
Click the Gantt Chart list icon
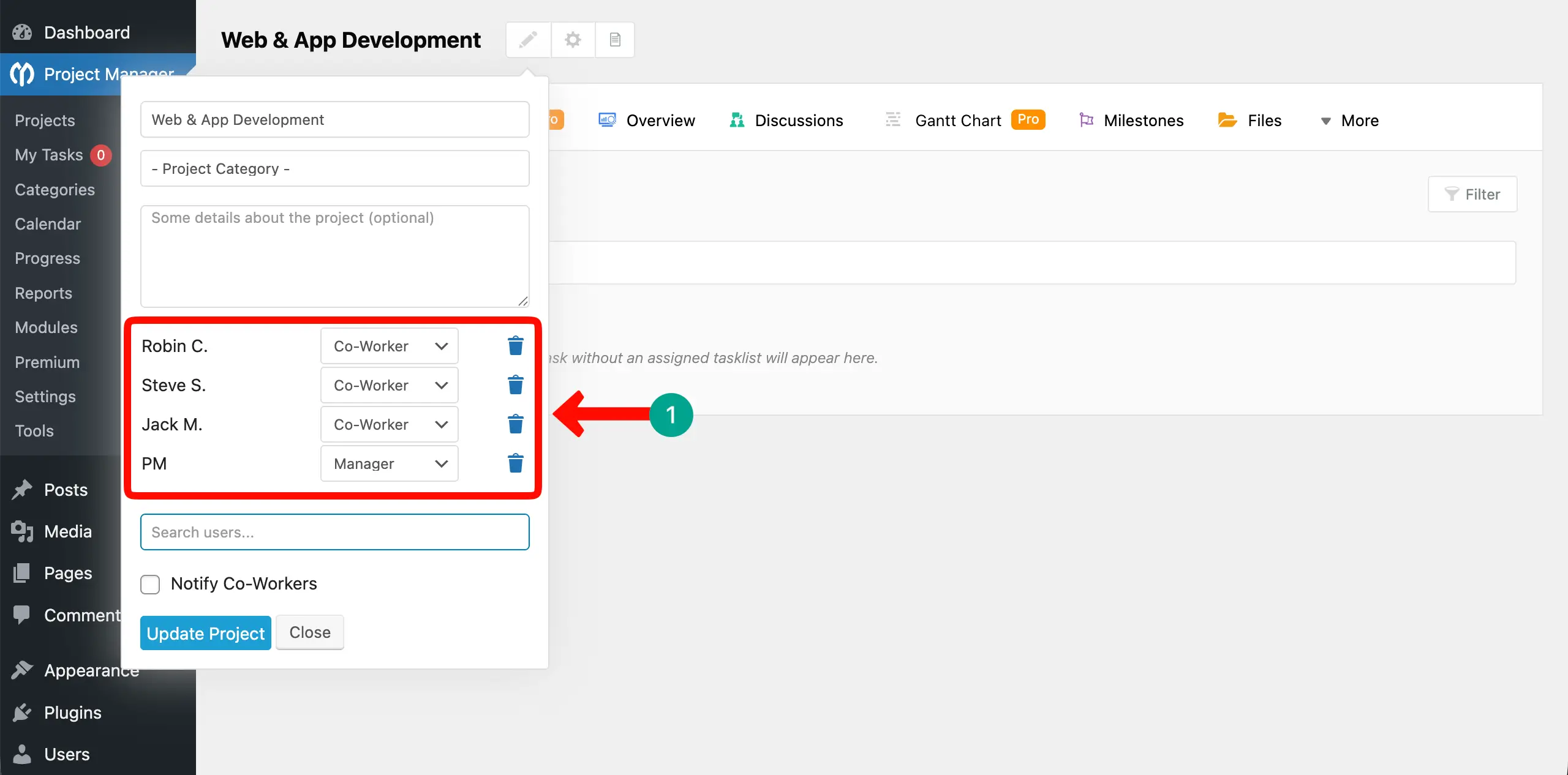[x=892, y=120]
